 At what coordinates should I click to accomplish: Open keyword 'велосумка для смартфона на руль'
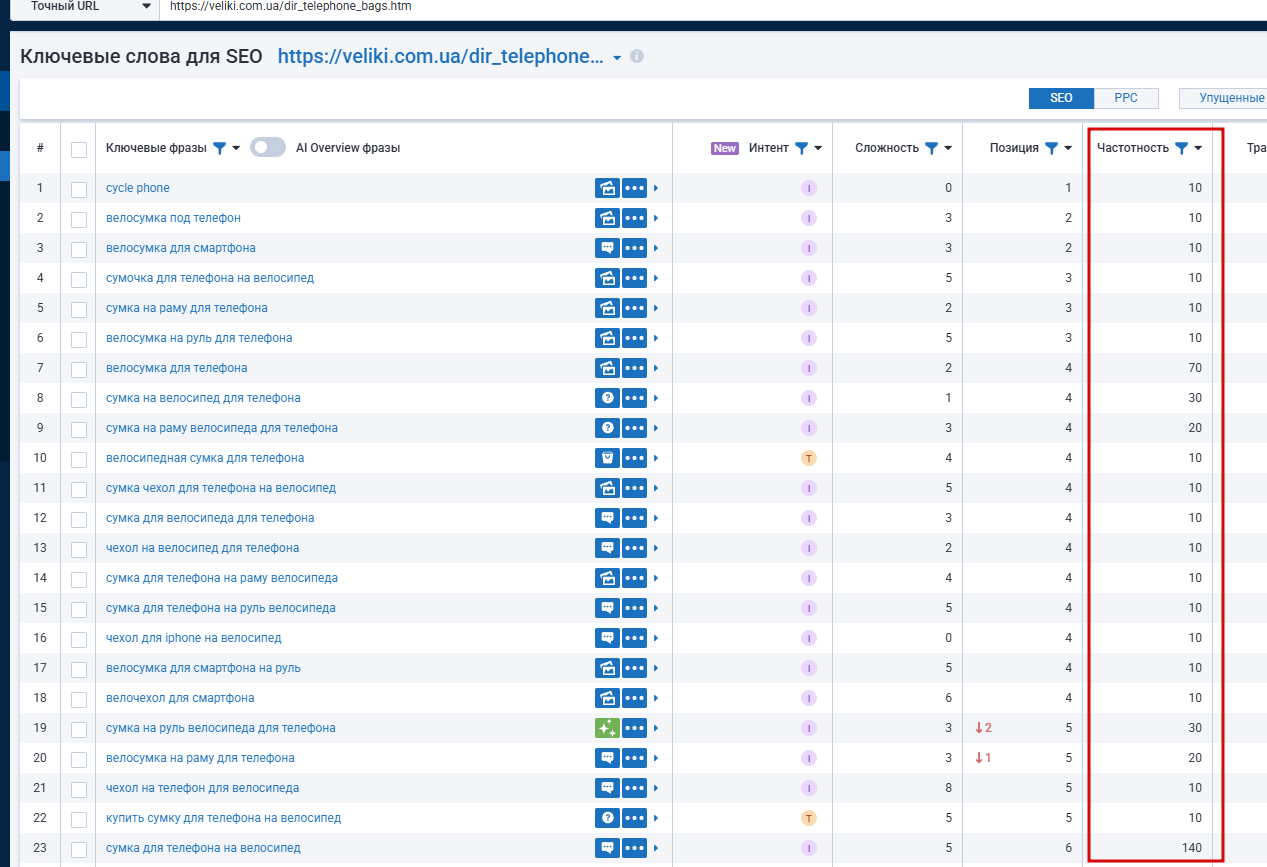click(203, 668)
